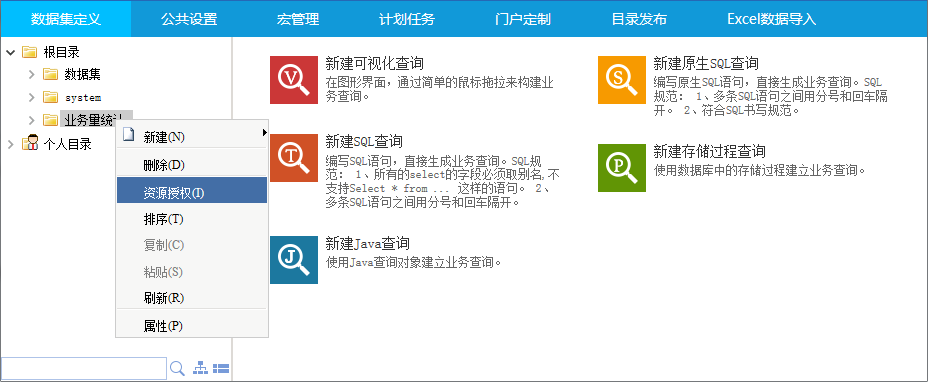The height and width of the screenshot is (382, 928).
Task: Click the SQL query (T) magnifier icon
Action: 294,158
